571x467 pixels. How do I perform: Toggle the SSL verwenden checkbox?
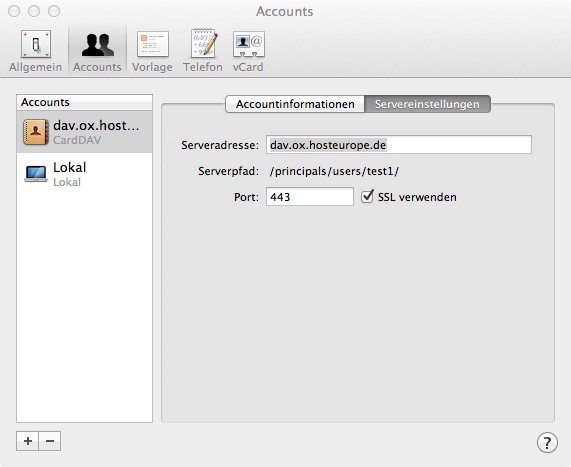pyautogui.click(x=367, y=196)
